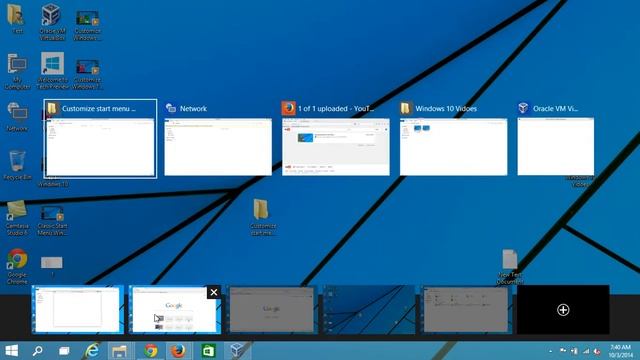640x360 pixels.
Task: Open Welcome to Tech Preview shortcut
Action: pos(52,70)
